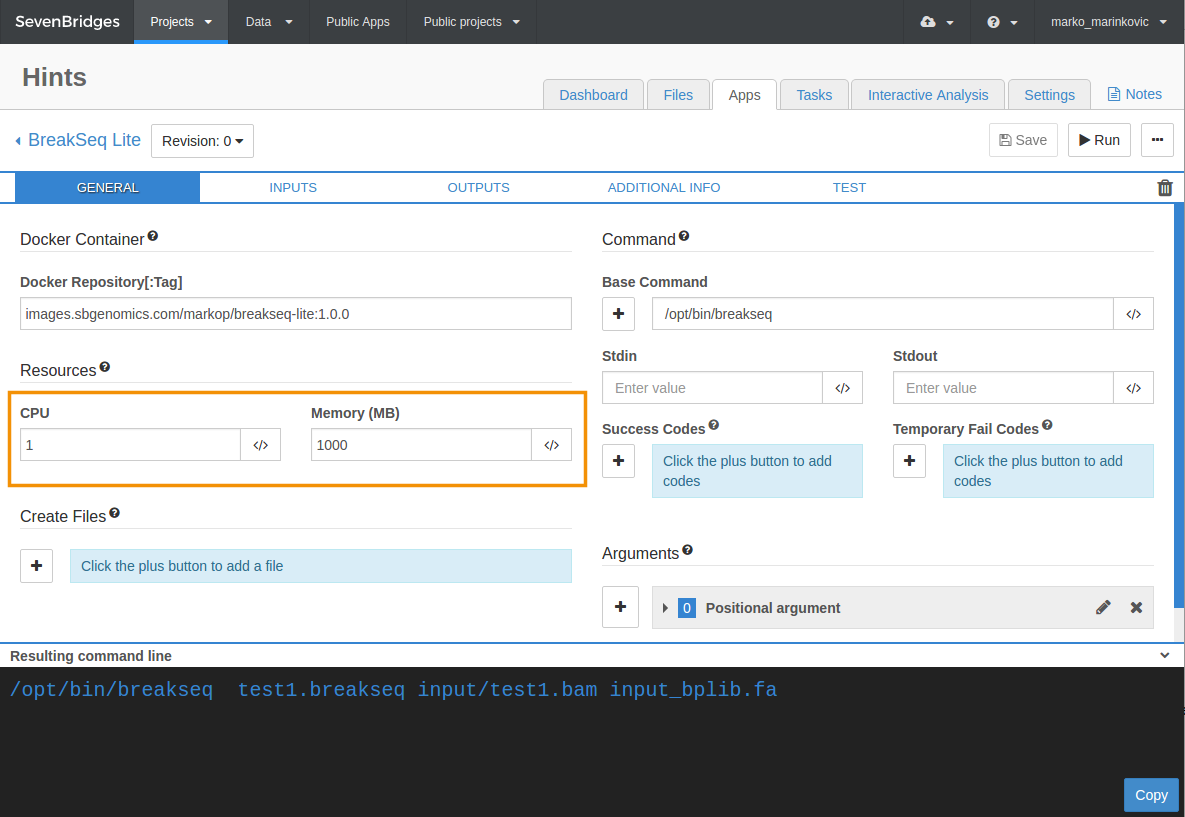
Task: Switch to the INPUTS tab
Action: click(293, 187)
